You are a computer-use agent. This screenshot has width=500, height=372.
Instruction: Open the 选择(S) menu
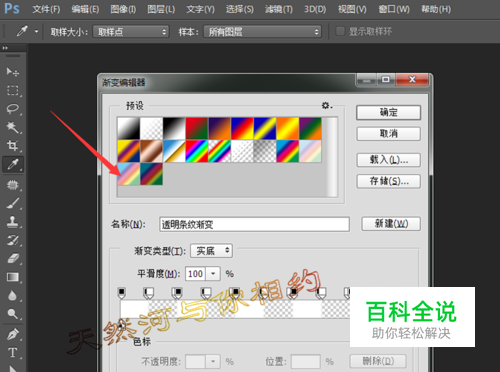click(x=240, y=9)
